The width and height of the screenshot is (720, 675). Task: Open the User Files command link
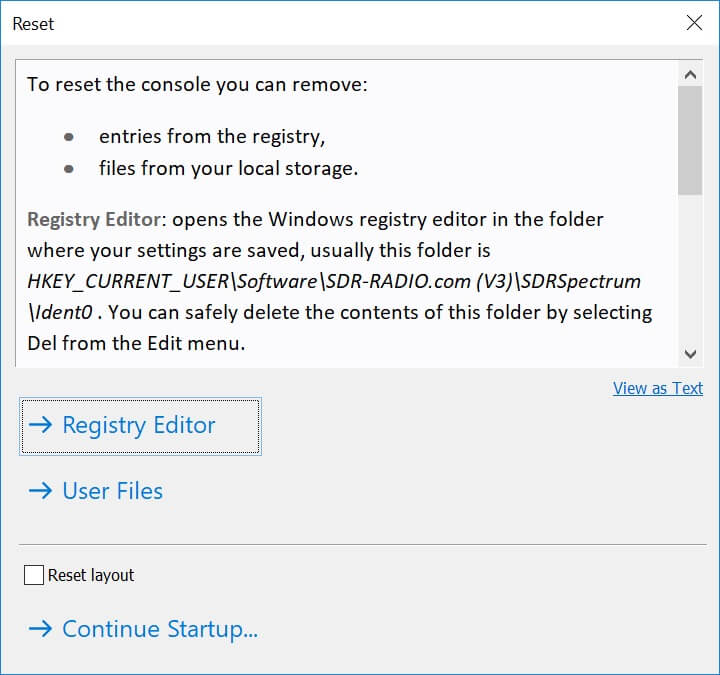112,491
